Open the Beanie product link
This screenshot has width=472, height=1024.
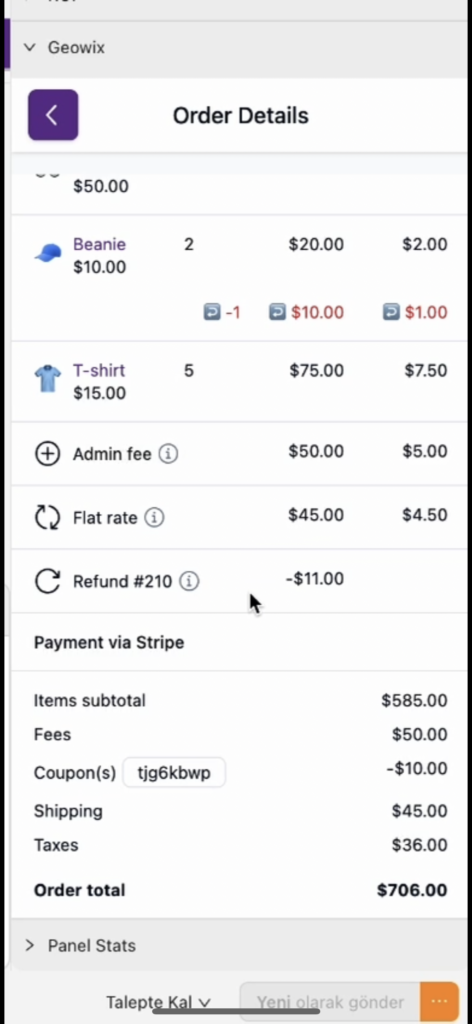(99, 244)
